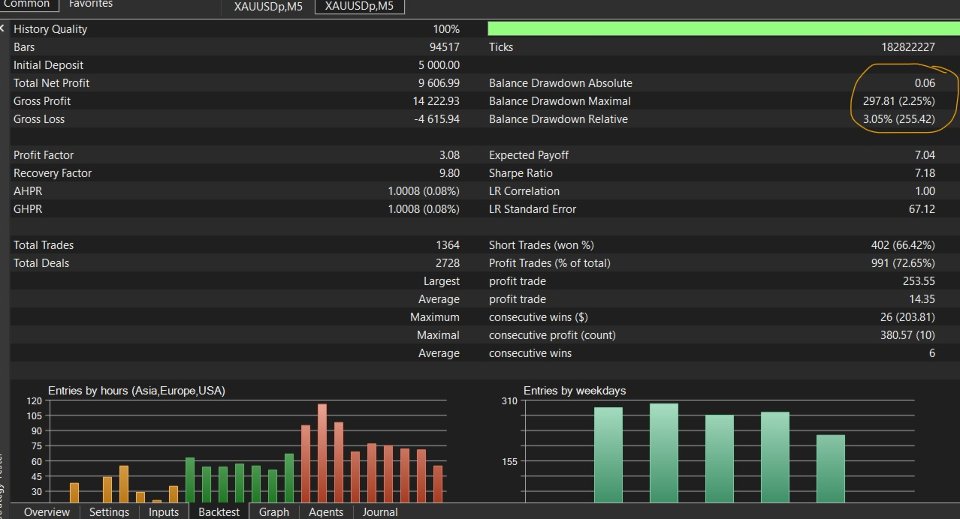This screenshot has width=960, height=519.
Task: Click maximum consecutive wins value 26 (203.81)
Action: pyautogui.click(x=907, y=318)
